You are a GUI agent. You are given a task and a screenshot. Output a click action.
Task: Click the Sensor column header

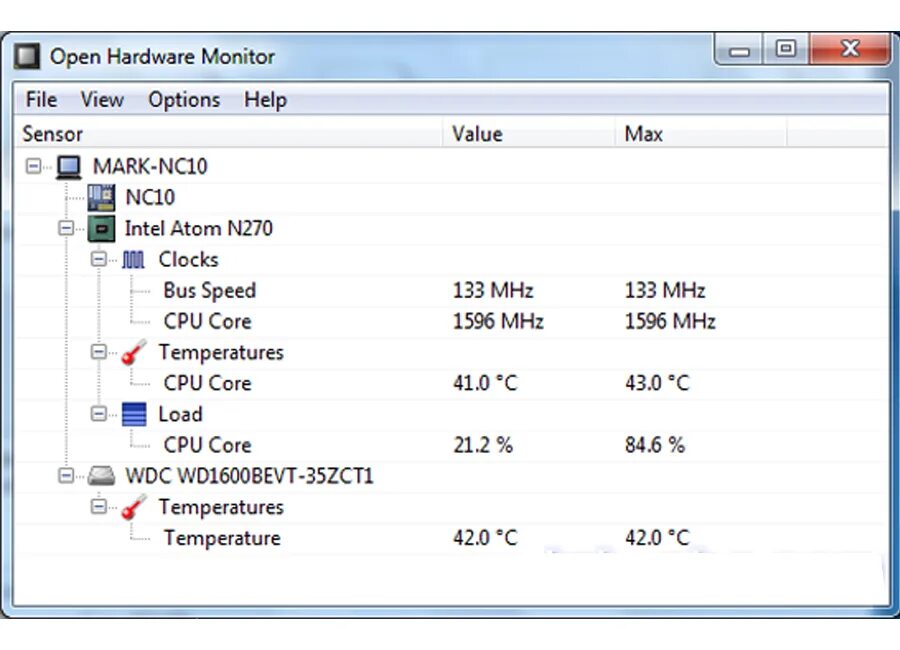click(x=228, y=134)
